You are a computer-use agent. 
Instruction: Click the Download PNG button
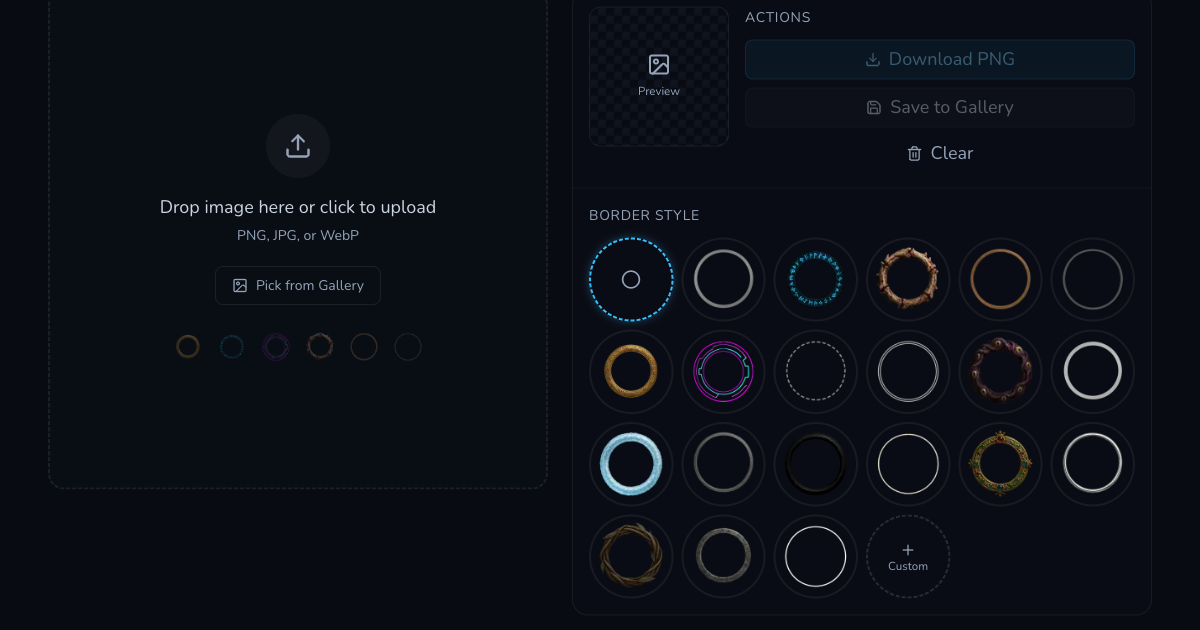tap(940, 59)
